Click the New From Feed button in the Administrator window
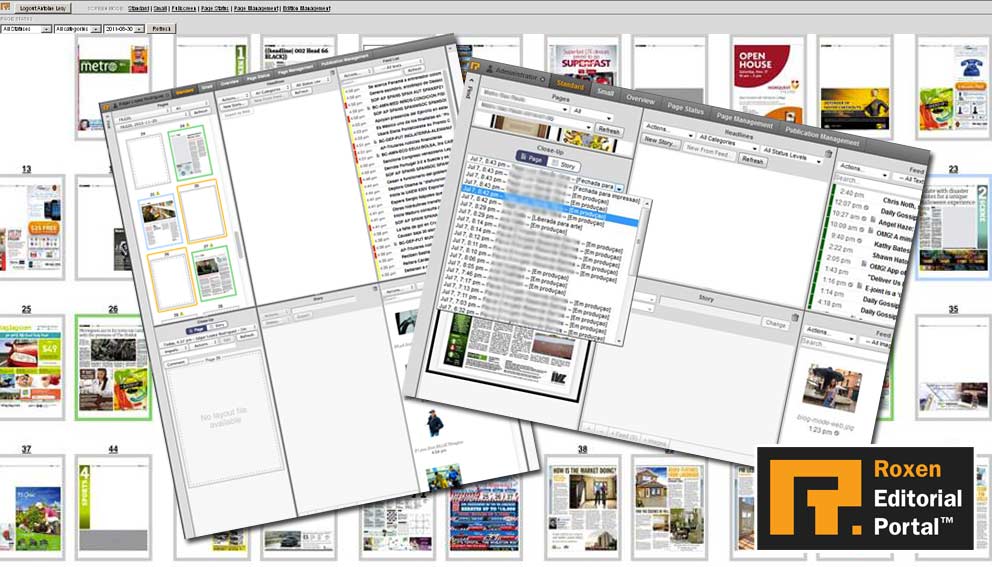 tap(709, 152)
